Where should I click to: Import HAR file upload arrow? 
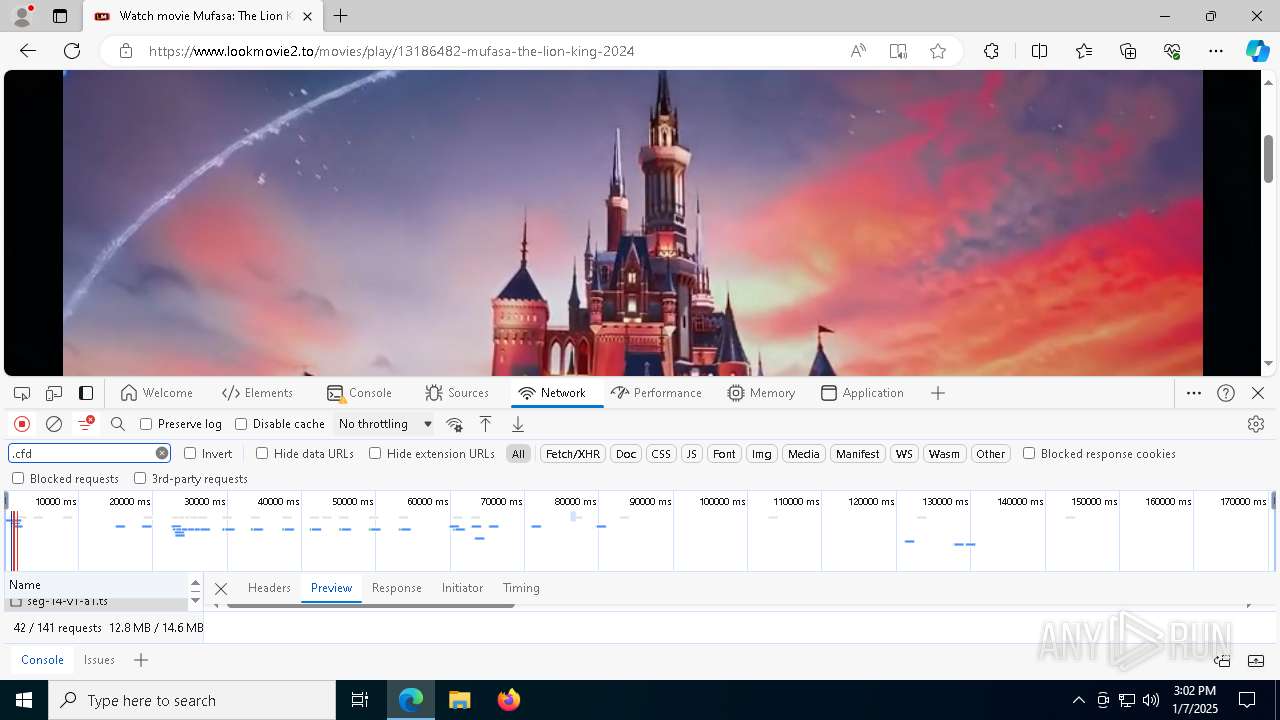[485, 424]
